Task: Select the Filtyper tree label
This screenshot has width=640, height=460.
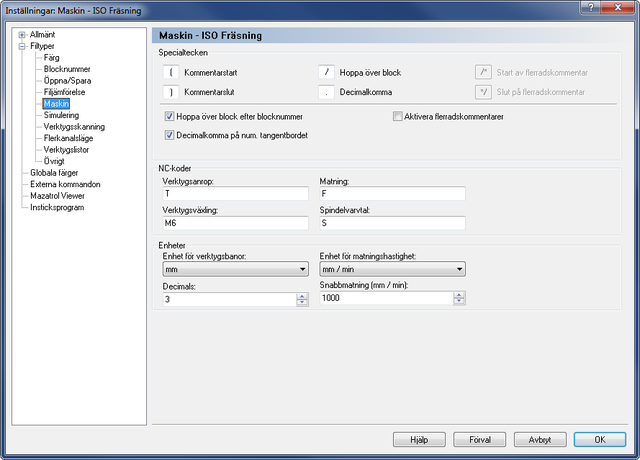Action: coord(42,46)
